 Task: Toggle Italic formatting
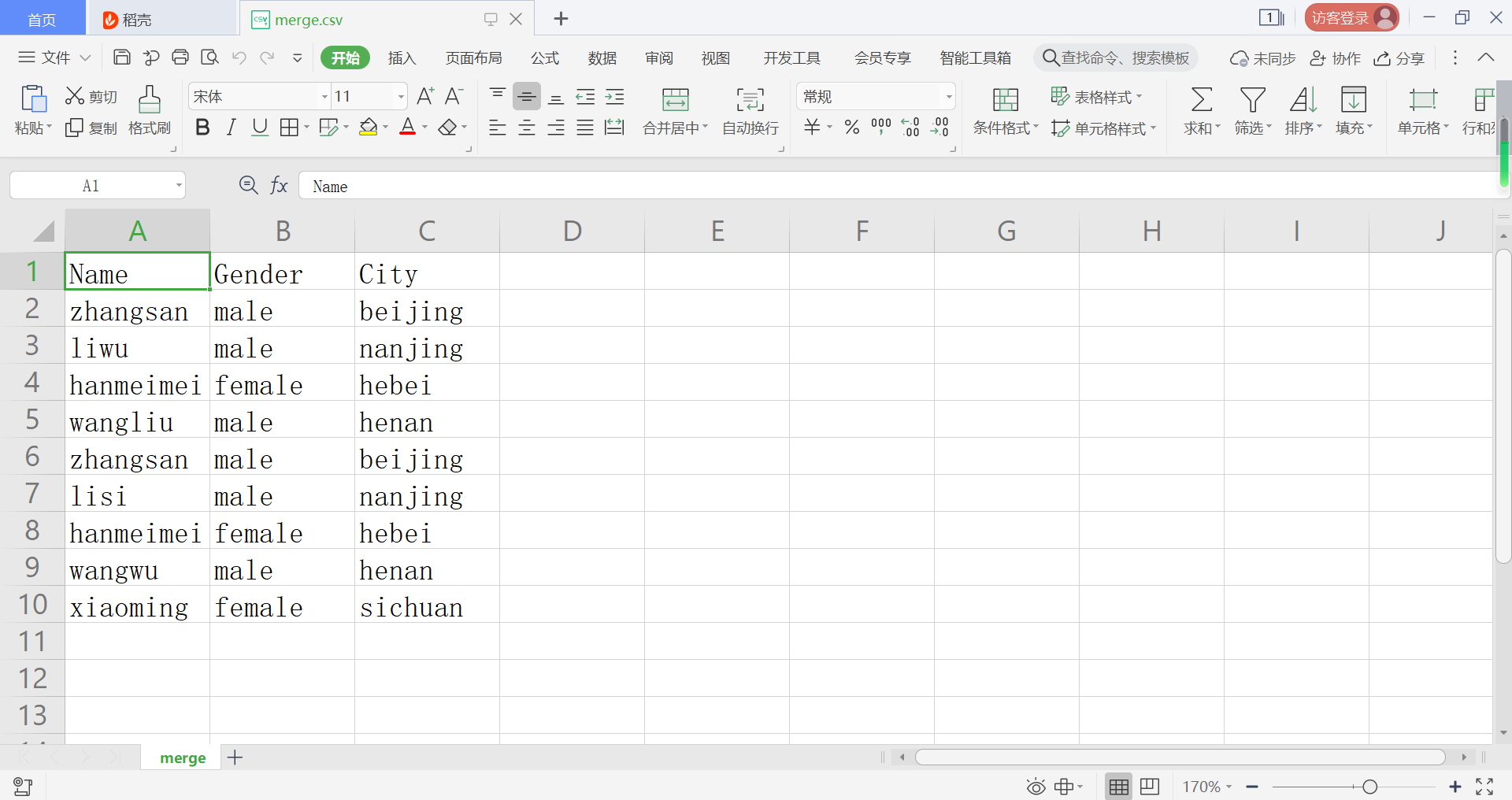coord(231,127)
